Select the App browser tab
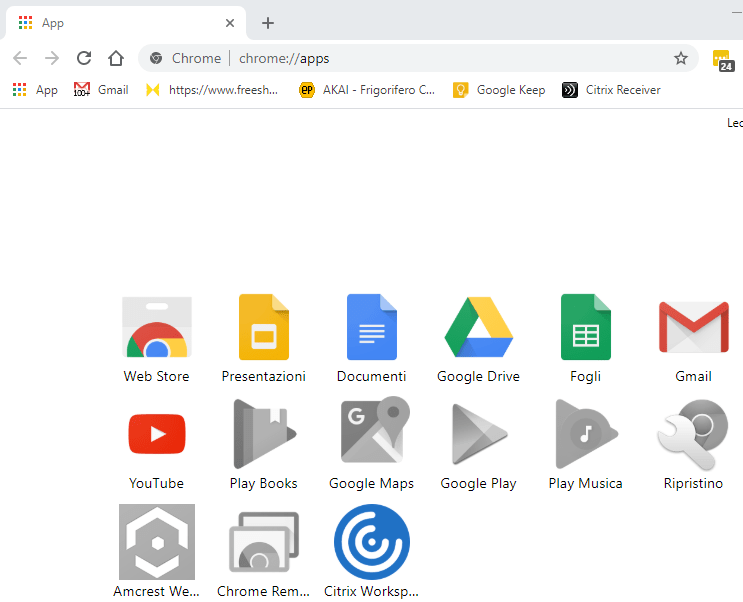Image resolution: width=743 pixels, height=602 pixels. (126, 23)
